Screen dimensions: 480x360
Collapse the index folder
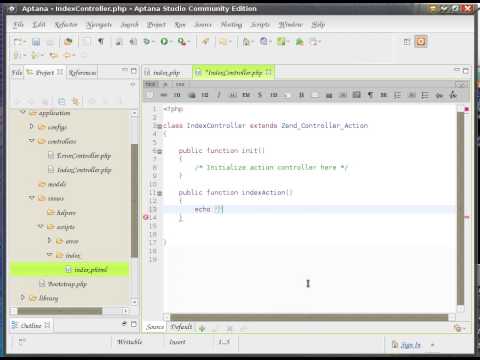[x=50, y=255]
